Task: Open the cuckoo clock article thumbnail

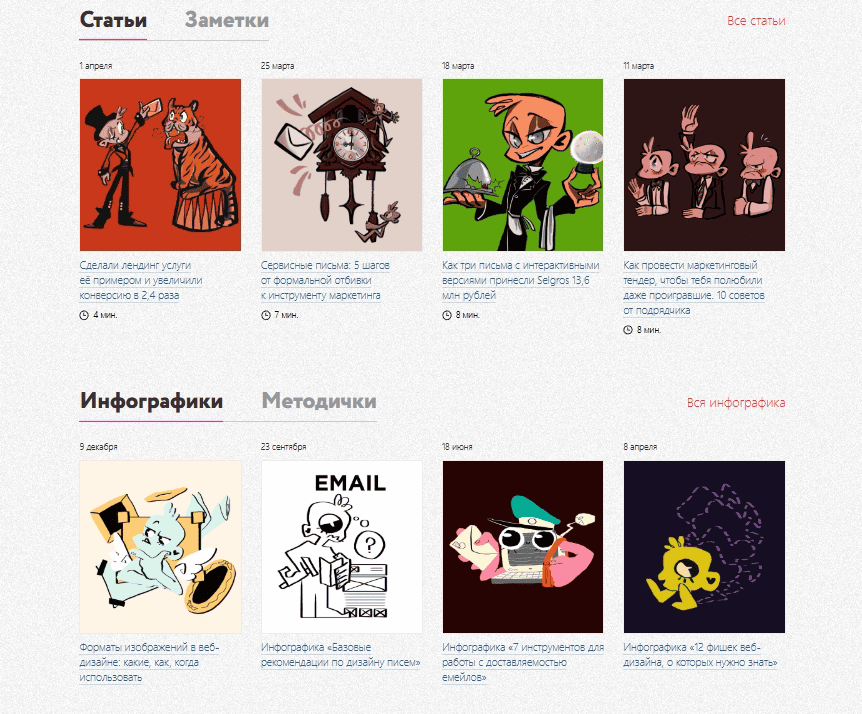Action: tap(341, 165)
